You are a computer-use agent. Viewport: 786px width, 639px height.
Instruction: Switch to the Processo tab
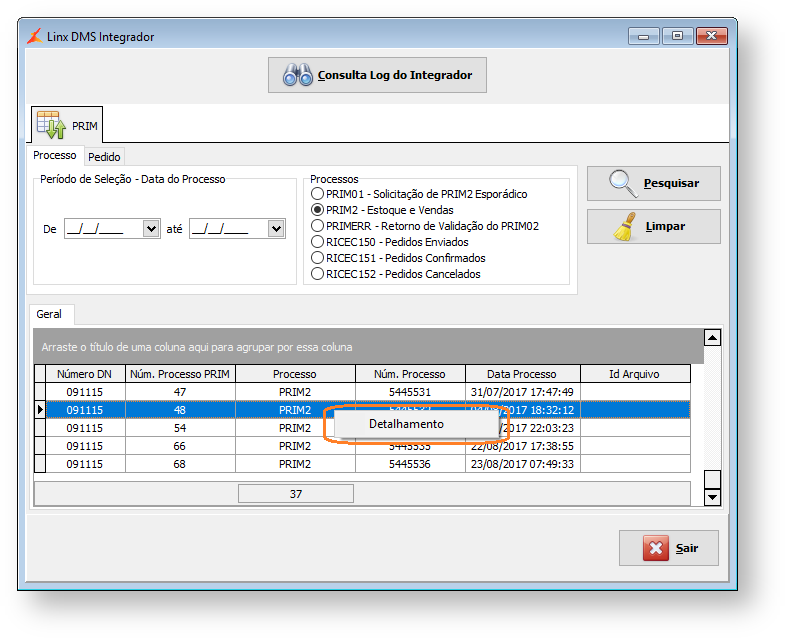pos(55,155)
